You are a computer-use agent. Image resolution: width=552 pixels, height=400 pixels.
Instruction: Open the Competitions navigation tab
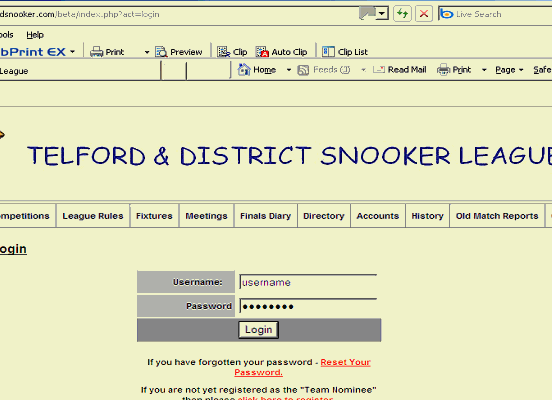(x=27, y=216)
